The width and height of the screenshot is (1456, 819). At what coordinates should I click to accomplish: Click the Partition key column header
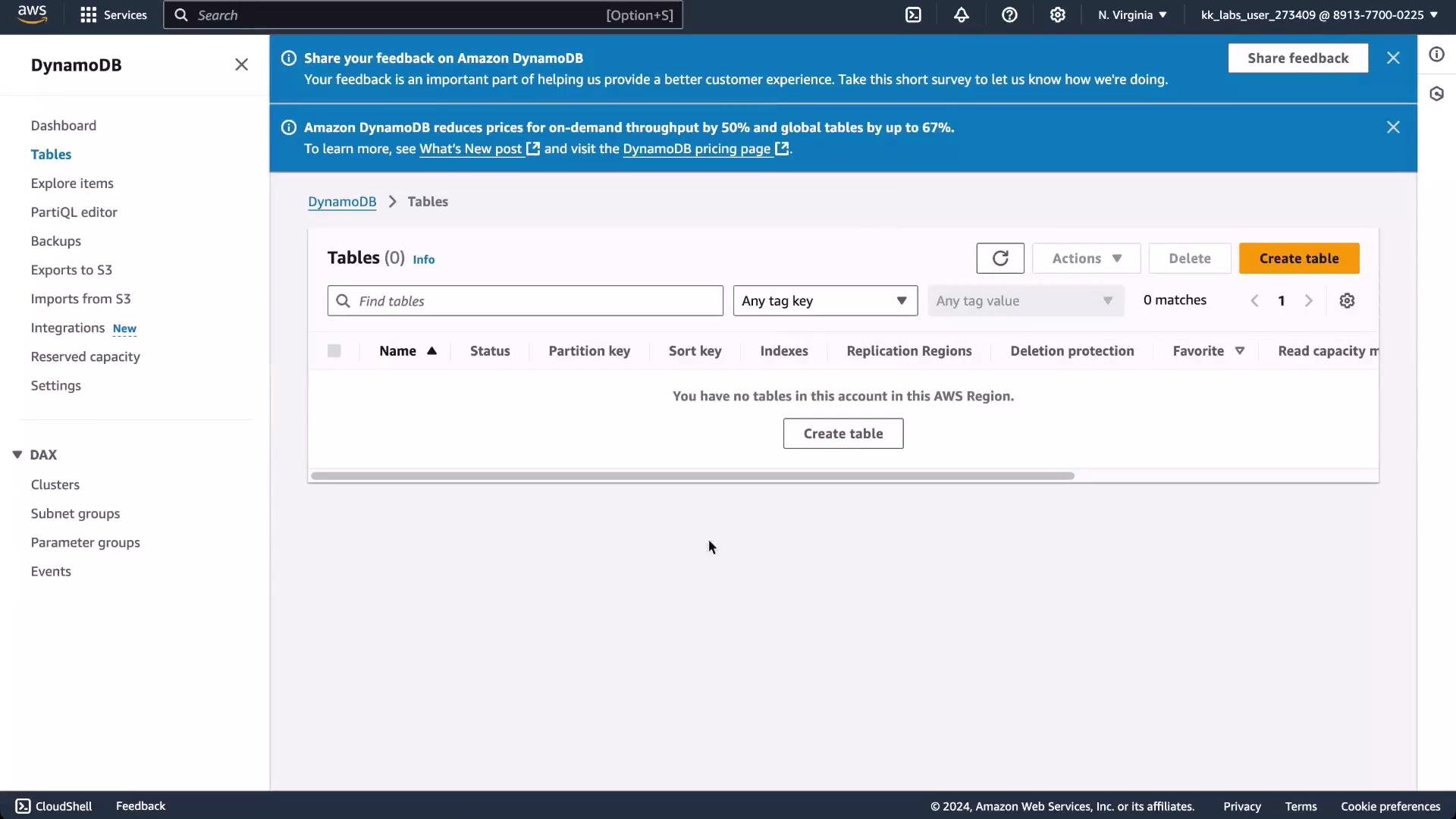[589, 351]
